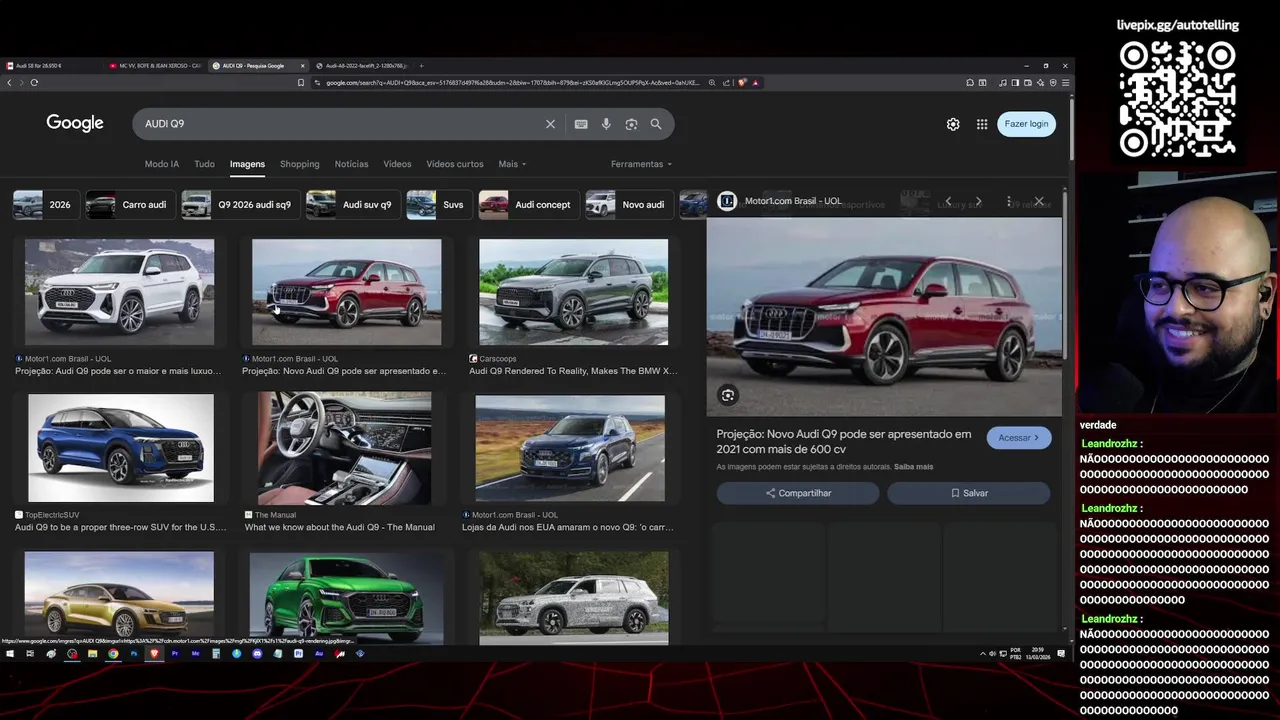The height and width of the screenshot is (720, 1280).
Task: Search inside the image with Lens button
Action: [x=728, y=395]
